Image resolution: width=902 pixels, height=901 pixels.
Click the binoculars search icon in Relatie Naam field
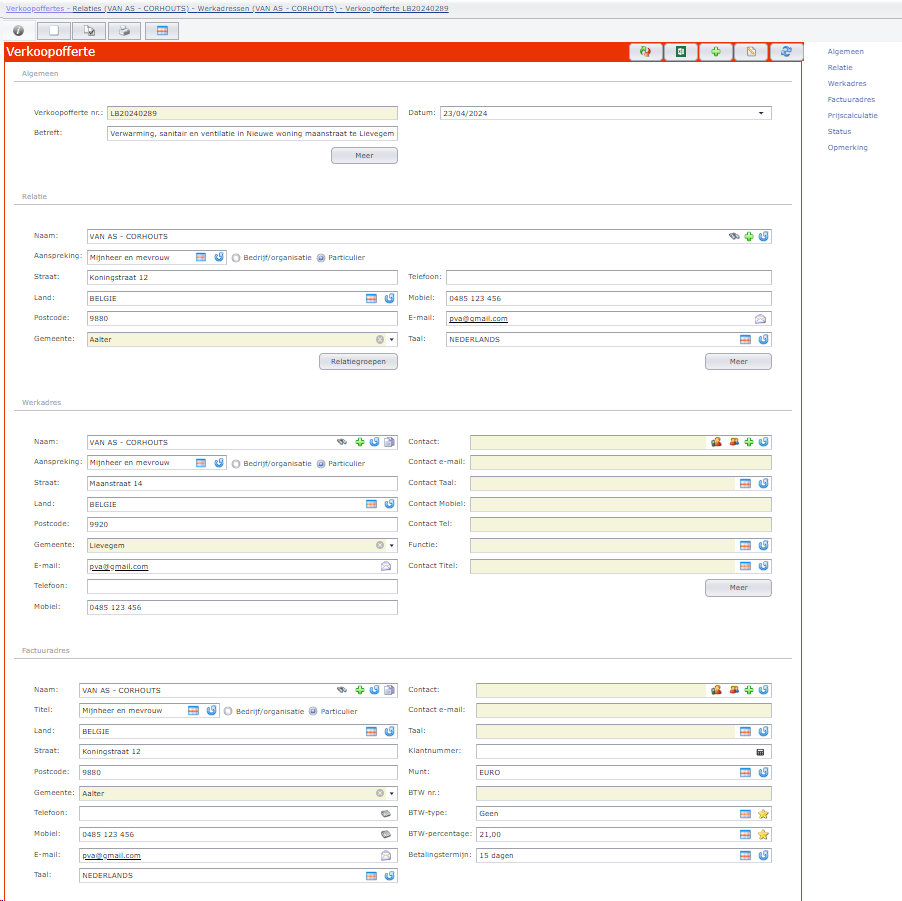(734, 236)
